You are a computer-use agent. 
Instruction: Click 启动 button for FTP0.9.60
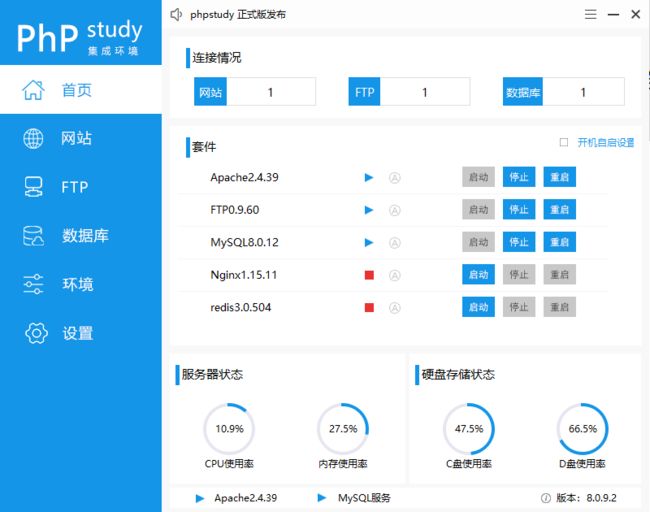pos(478,209)
